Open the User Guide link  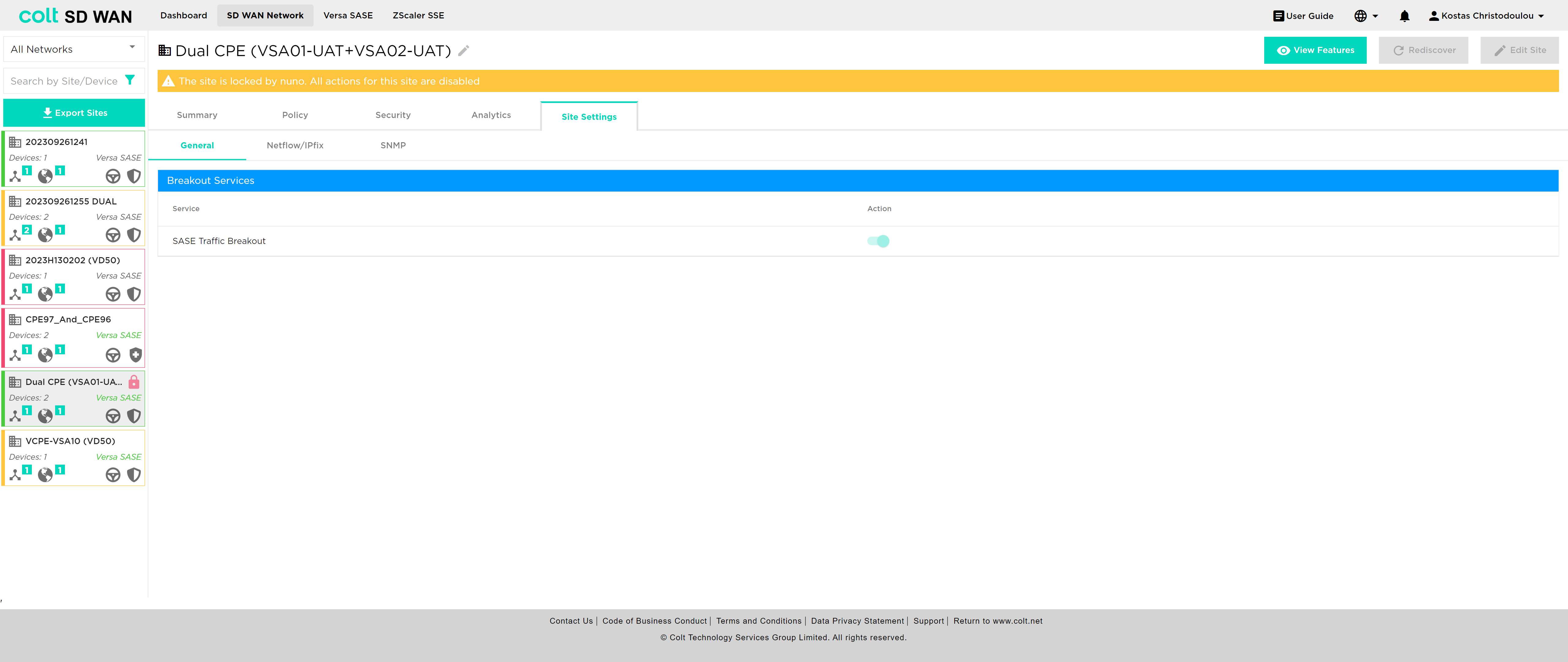click(1303, 16)
